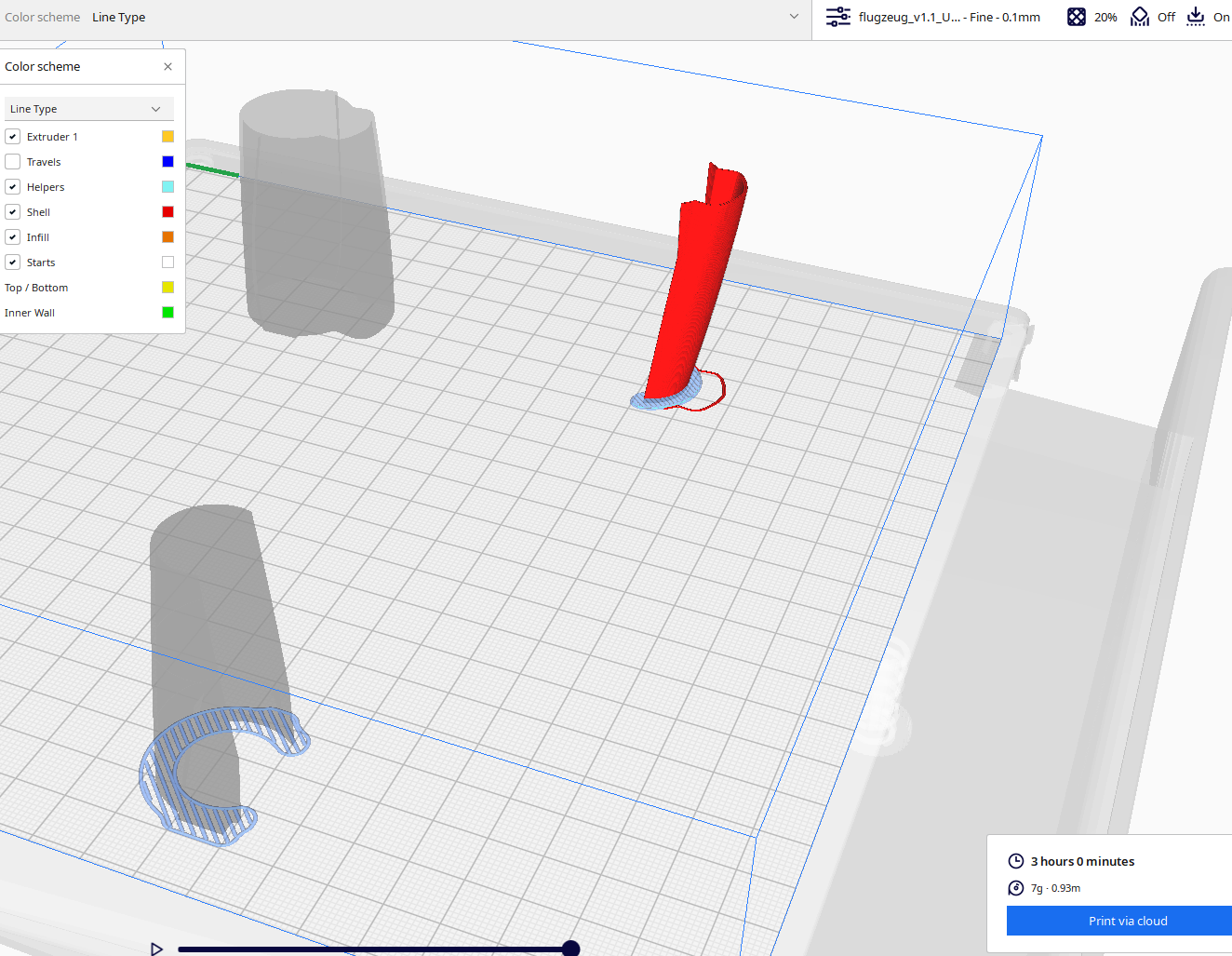Click the Color scheme menu label

[x=43, y=16]
